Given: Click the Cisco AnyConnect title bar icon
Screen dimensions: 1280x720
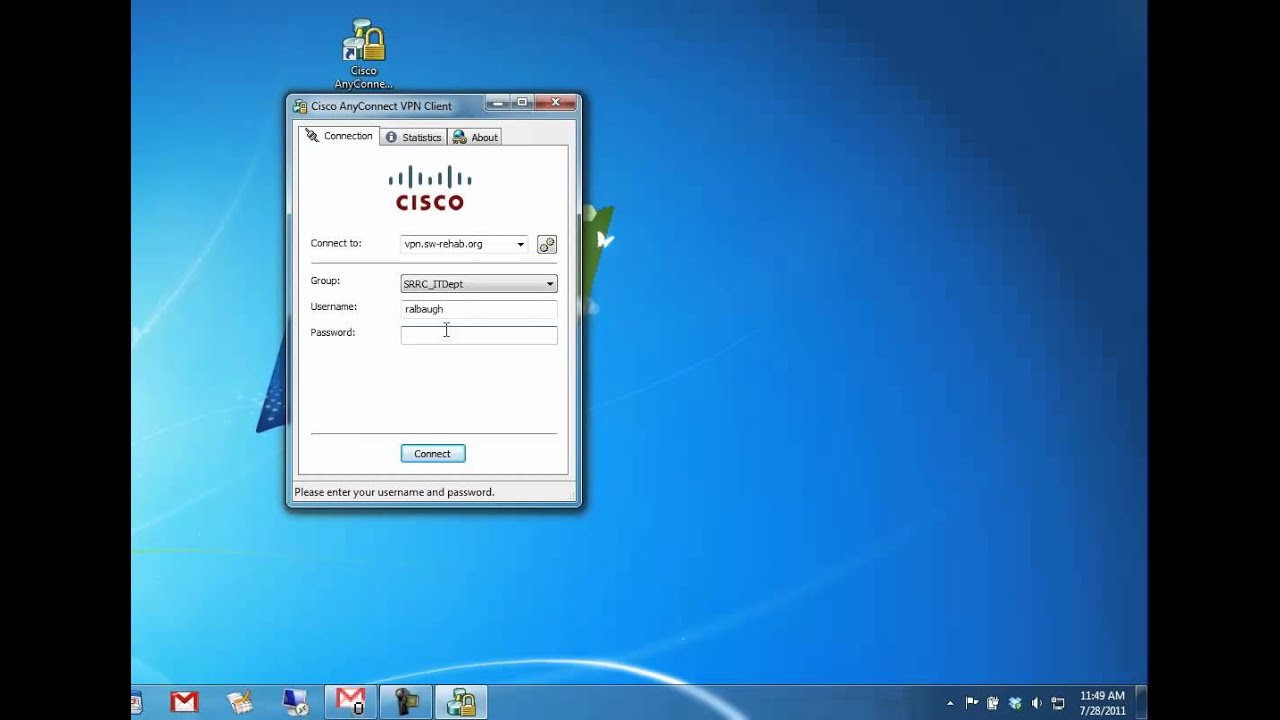Looking at the screenshot, I should pos(300,106).
